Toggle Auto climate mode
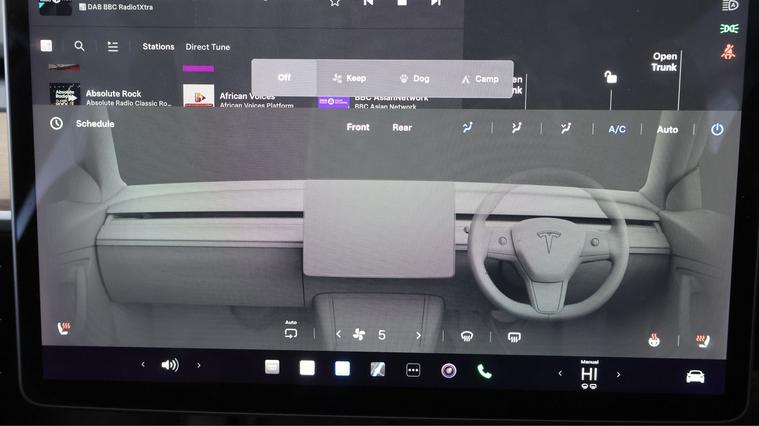Viewport: 759px width, 426px height. pos(667,129)
